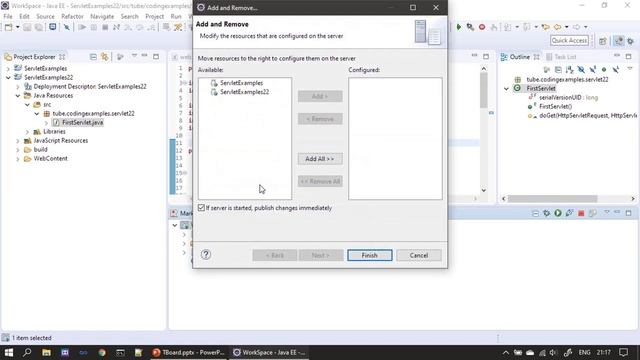Click the red stop toolbar icon
The width and height of the screenshot is (640, 360).
coord(482,27)
